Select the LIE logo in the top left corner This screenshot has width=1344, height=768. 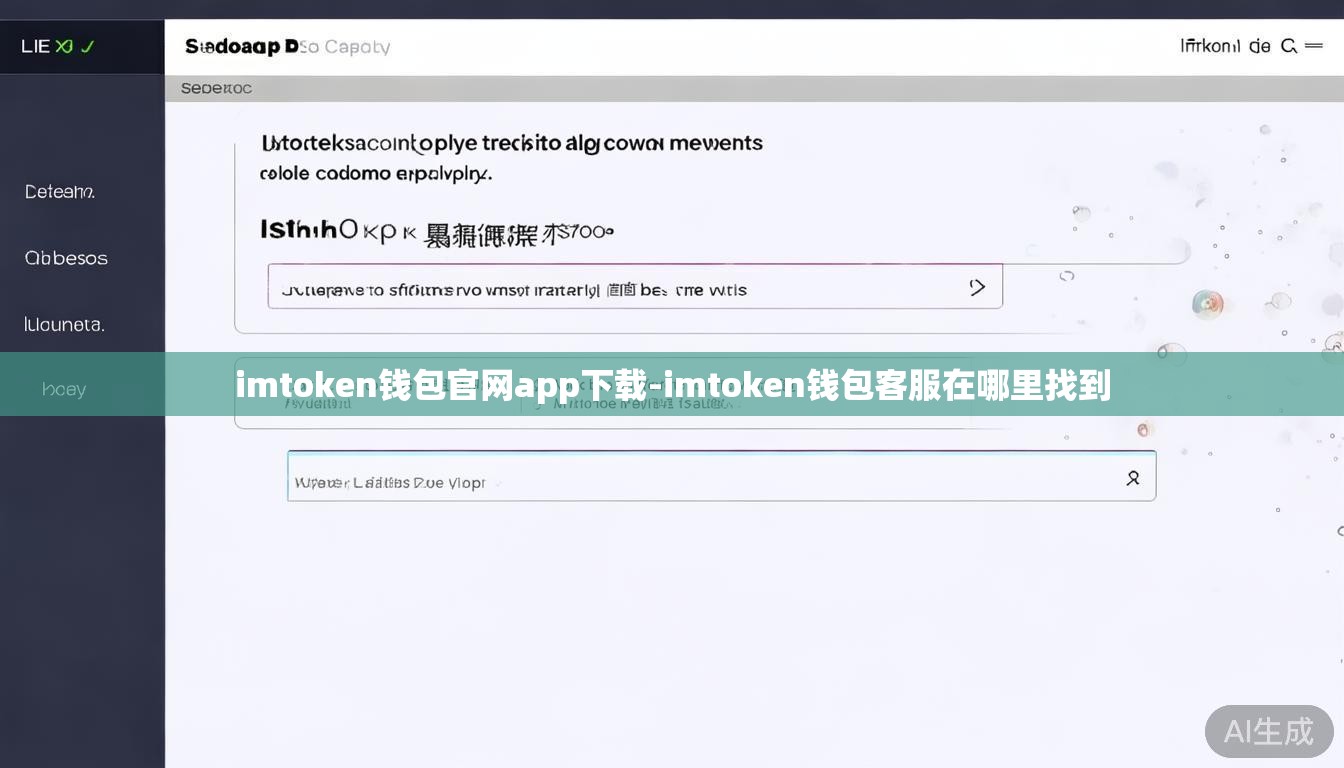[36, 46]
